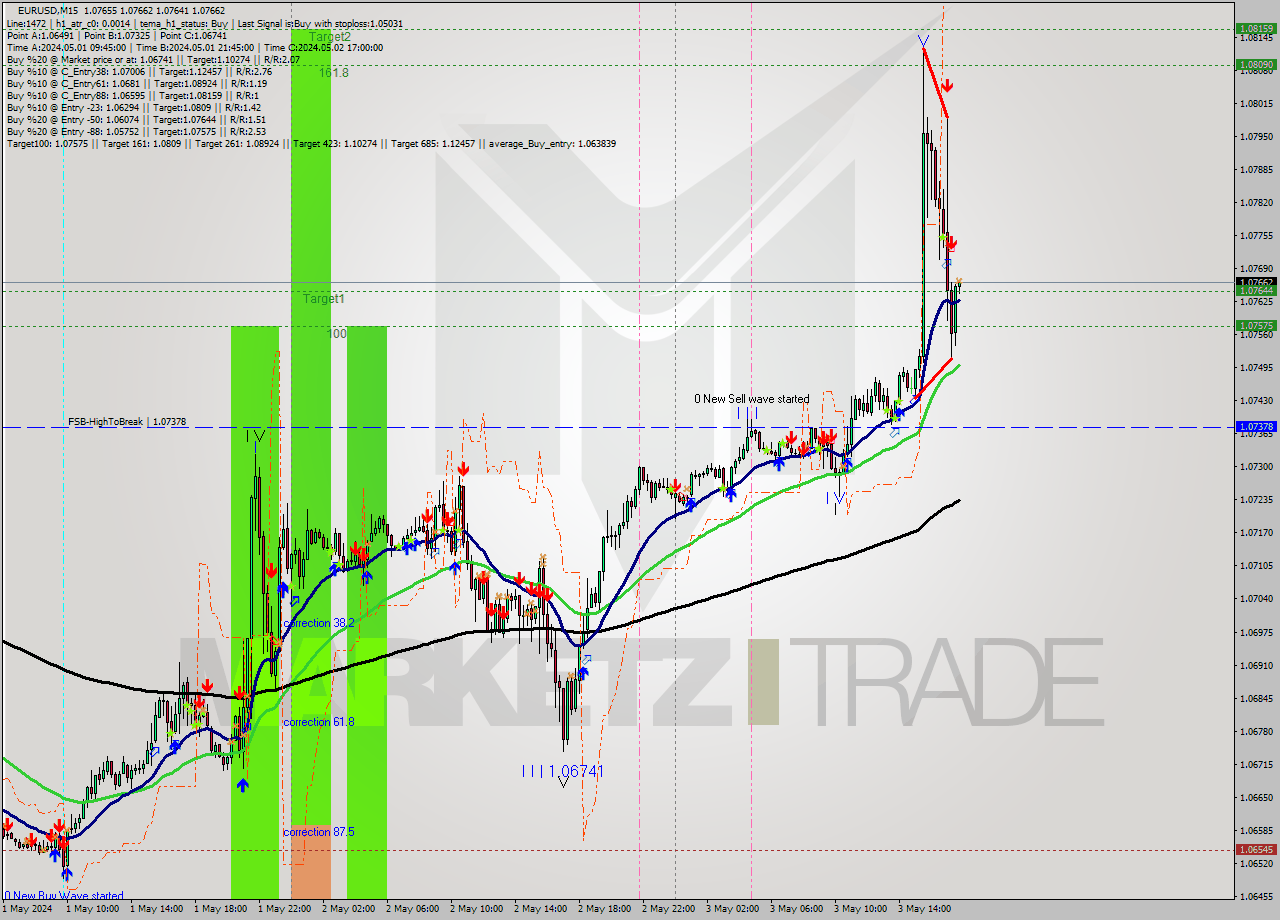
Task: Select the red 1.06545 price tag
Action: (x=1255, y=849)
